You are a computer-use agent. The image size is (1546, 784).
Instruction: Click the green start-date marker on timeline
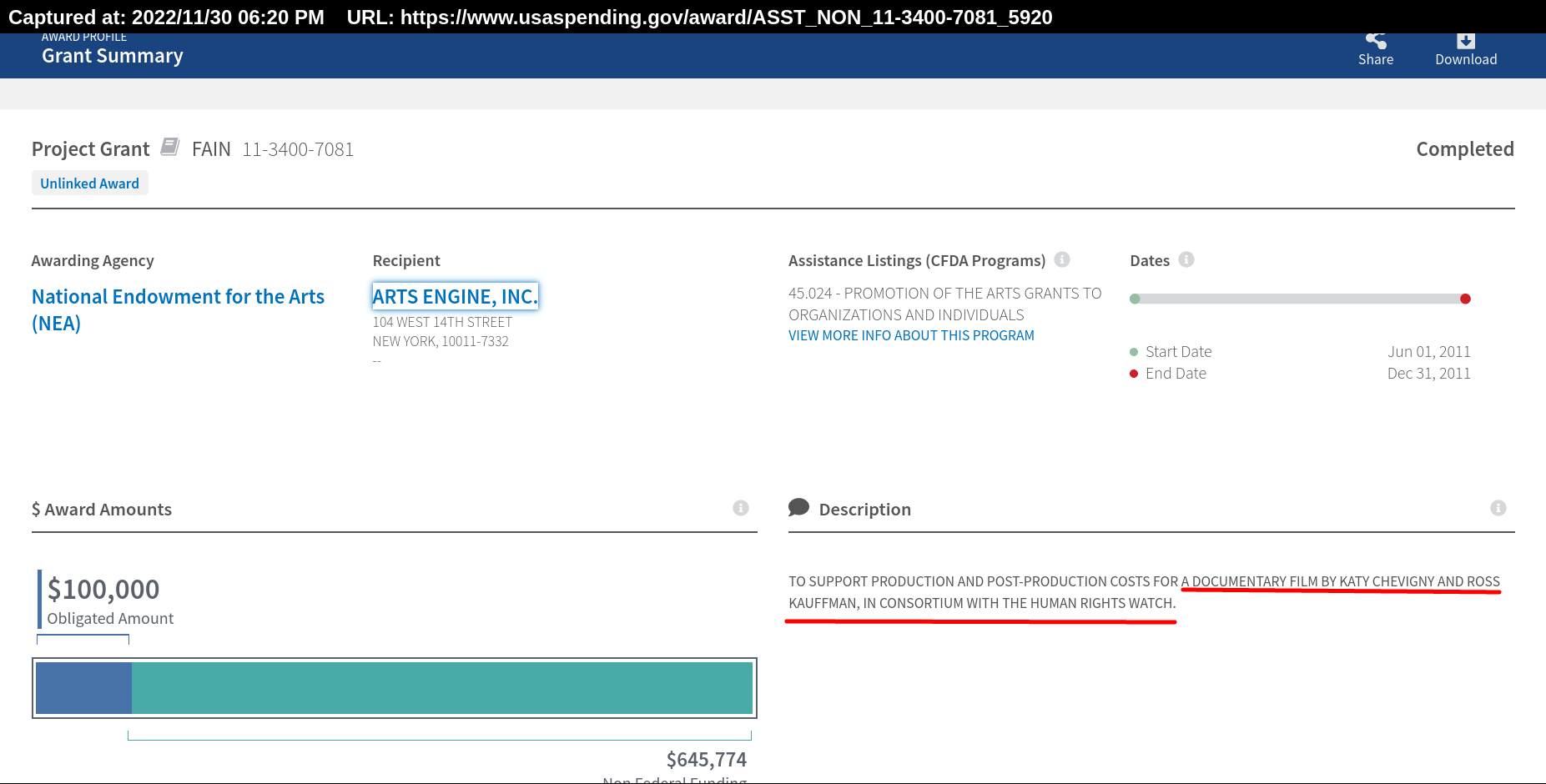tap(1135, 299)
